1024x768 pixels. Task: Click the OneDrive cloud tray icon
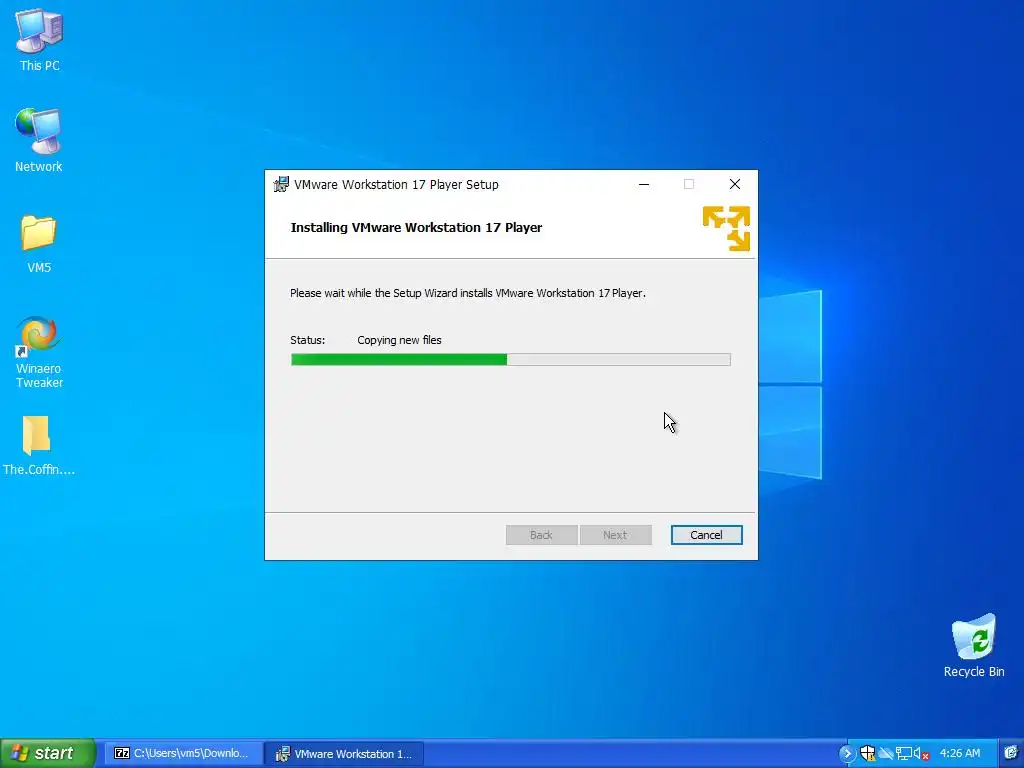tap(886, 754)
